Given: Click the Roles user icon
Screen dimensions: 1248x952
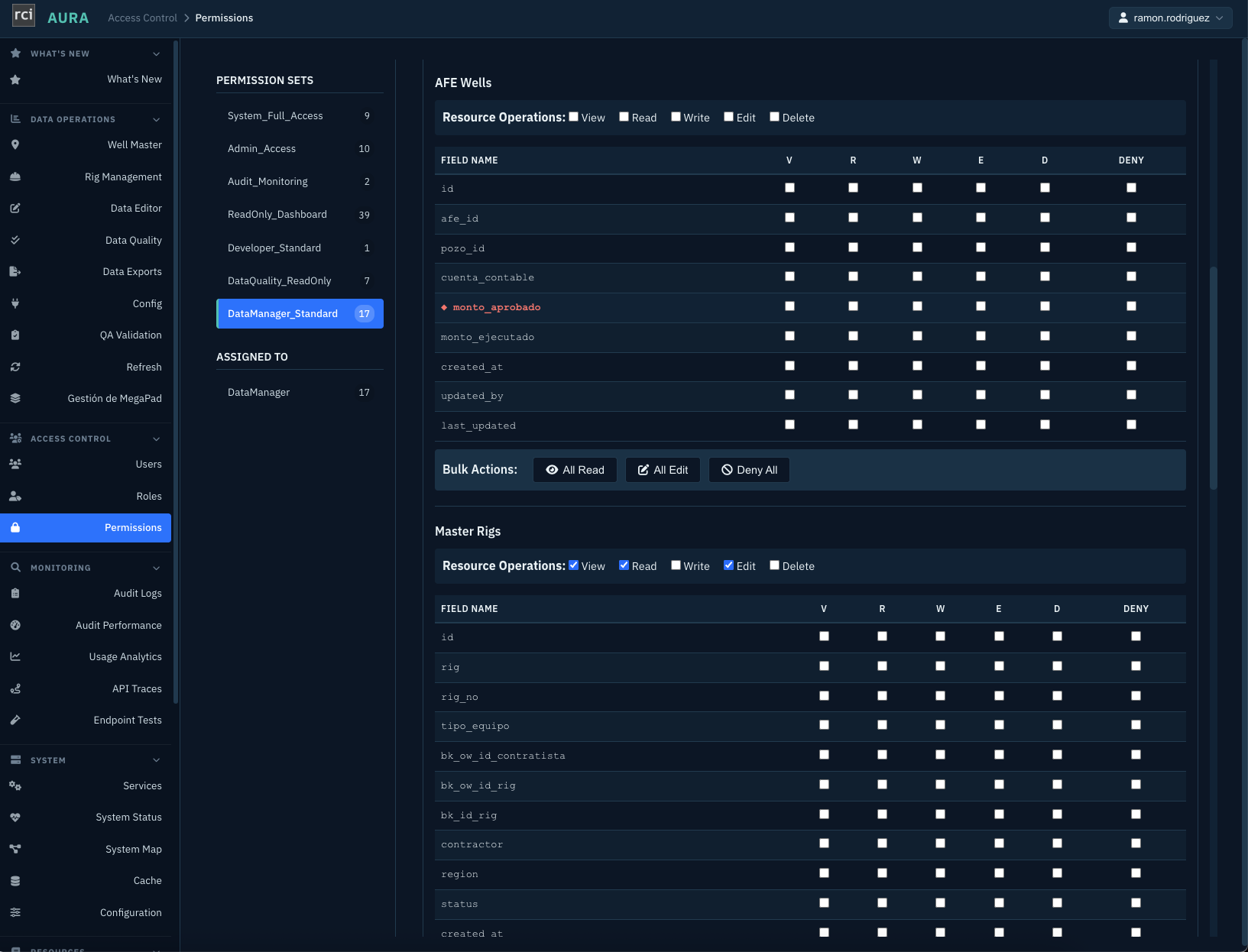Looking at the screenshot, I should 15,496.
